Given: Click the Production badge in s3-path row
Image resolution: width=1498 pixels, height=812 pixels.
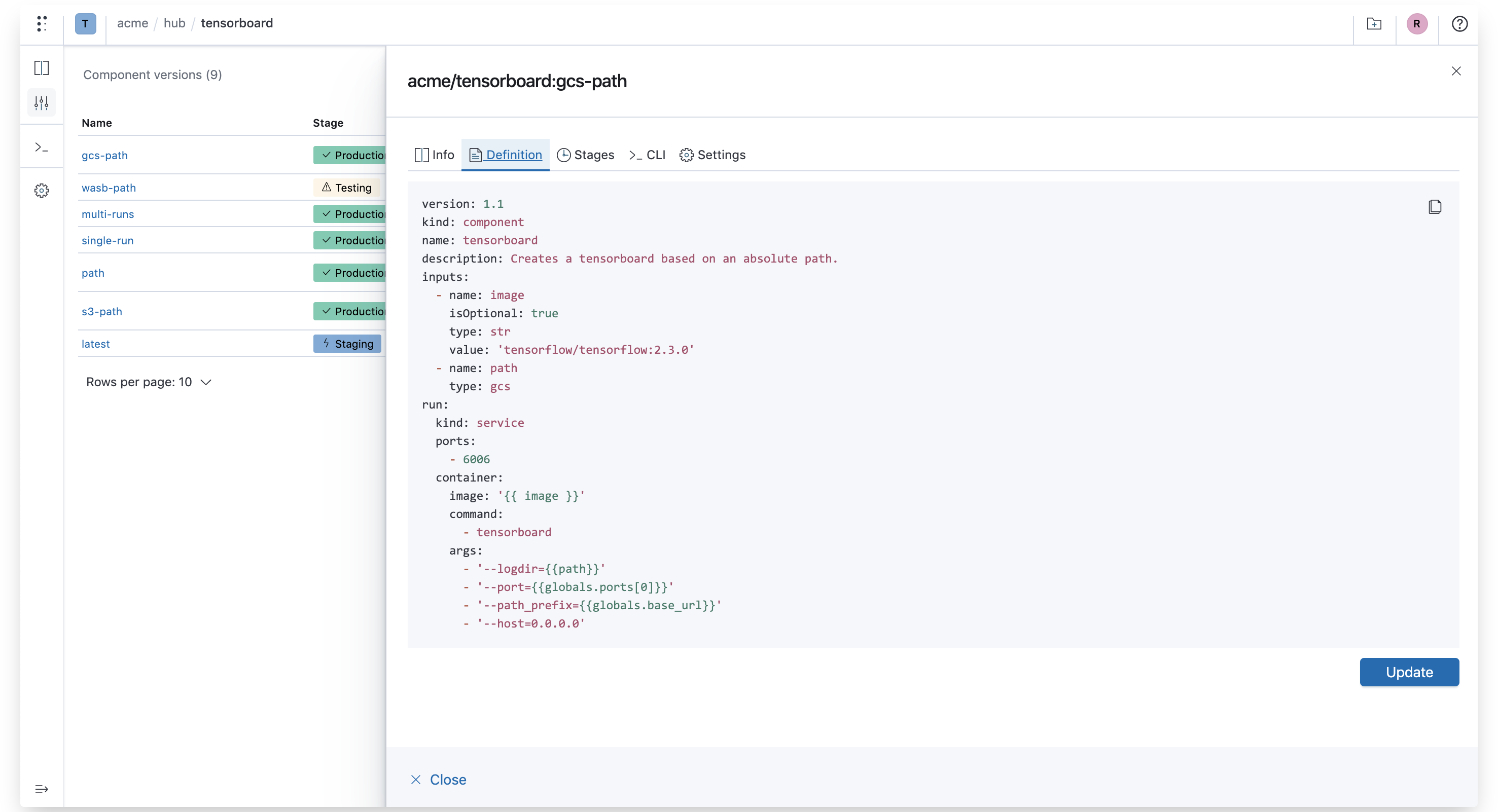Looking at the screenshot, I should 349,311.
